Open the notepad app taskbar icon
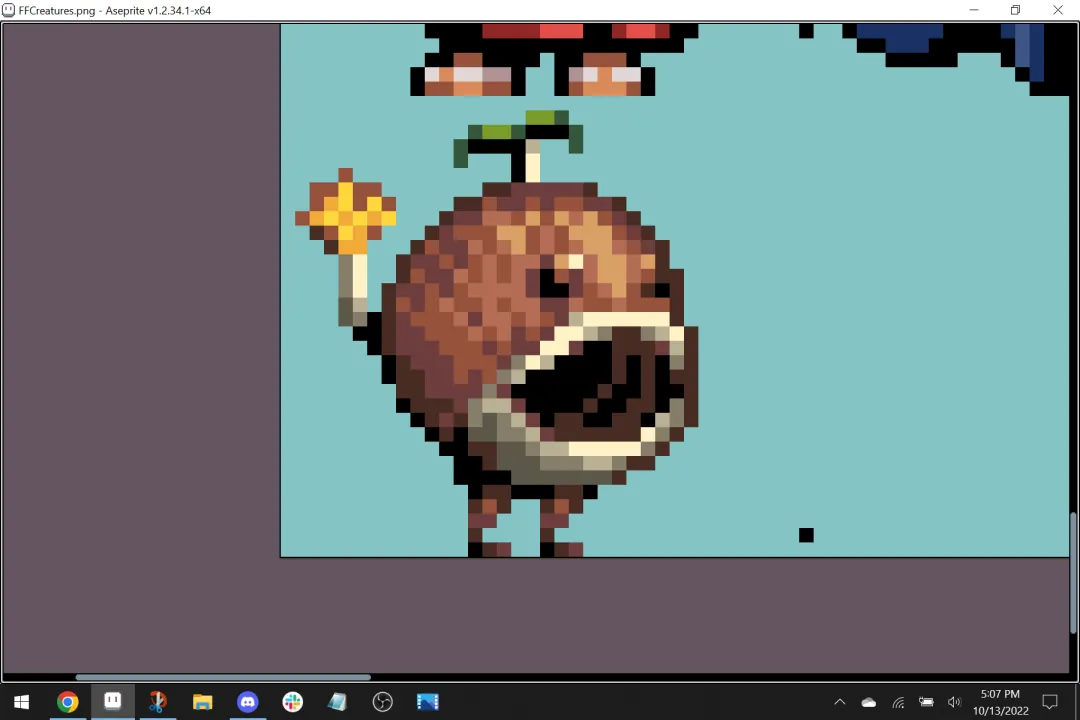The height and width of the screenshot is (720, 1080). pos(338,701)
